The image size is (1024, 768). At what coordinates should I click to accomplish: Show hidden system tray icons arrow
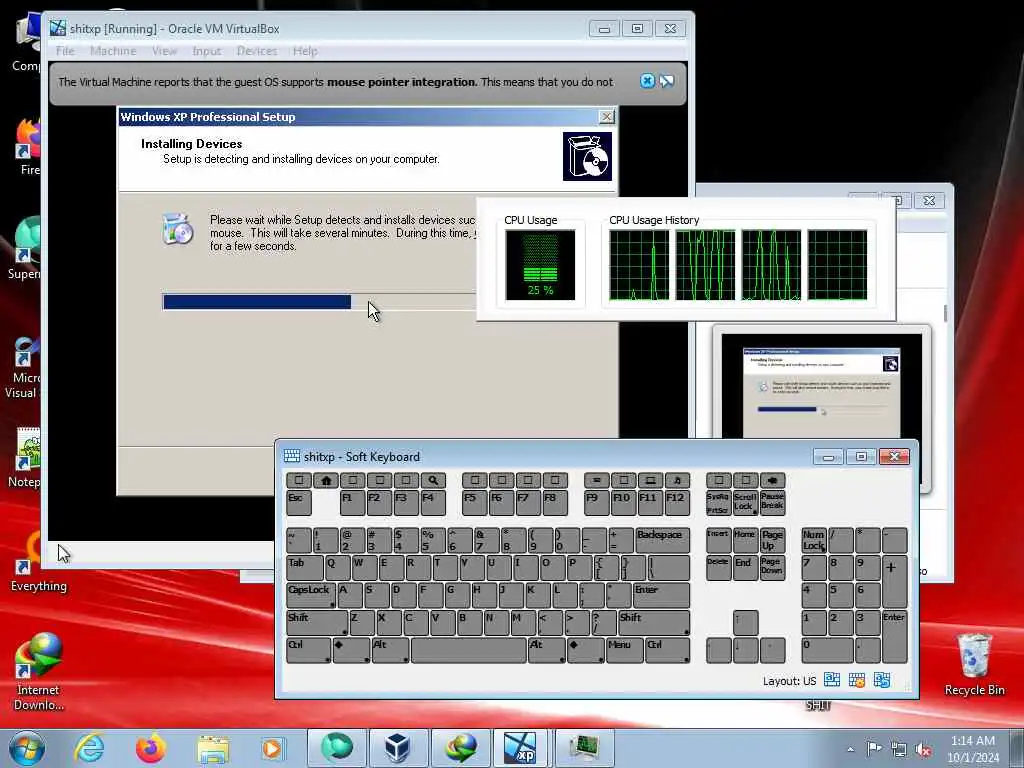850,749
